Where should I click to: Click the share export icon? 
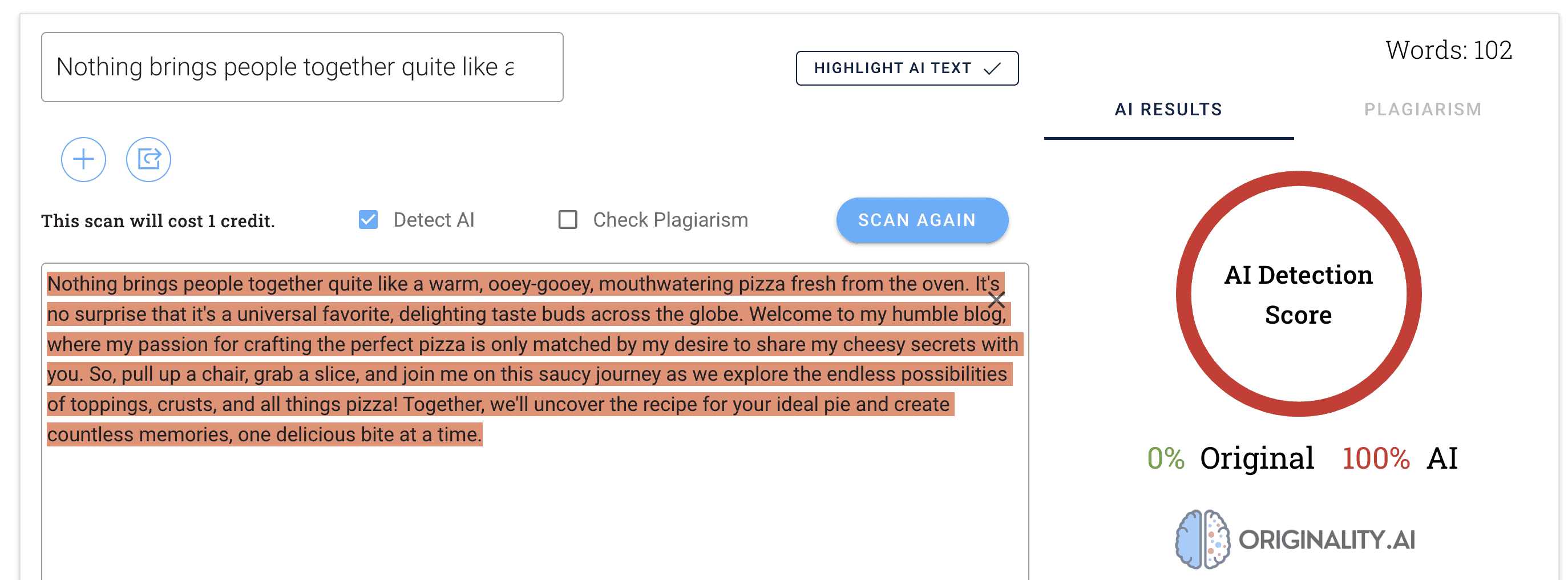pos(148,160)
